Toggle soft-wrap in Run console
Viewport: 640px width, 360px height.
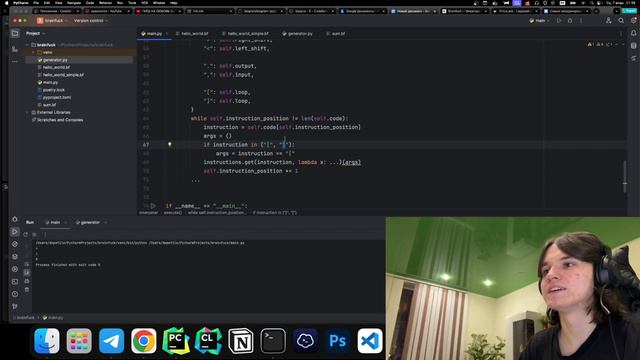coord(27,264)
